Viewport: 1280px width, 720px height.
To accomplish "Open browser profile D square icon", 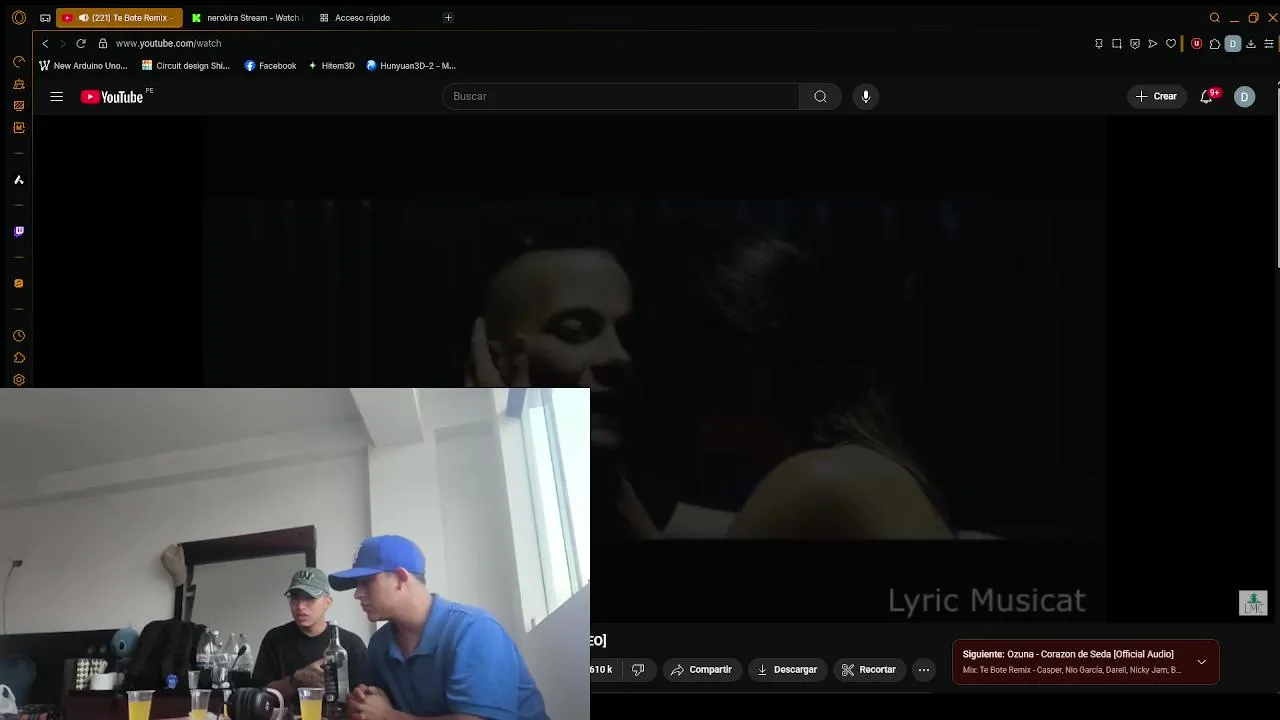I will pos(1233,44).
